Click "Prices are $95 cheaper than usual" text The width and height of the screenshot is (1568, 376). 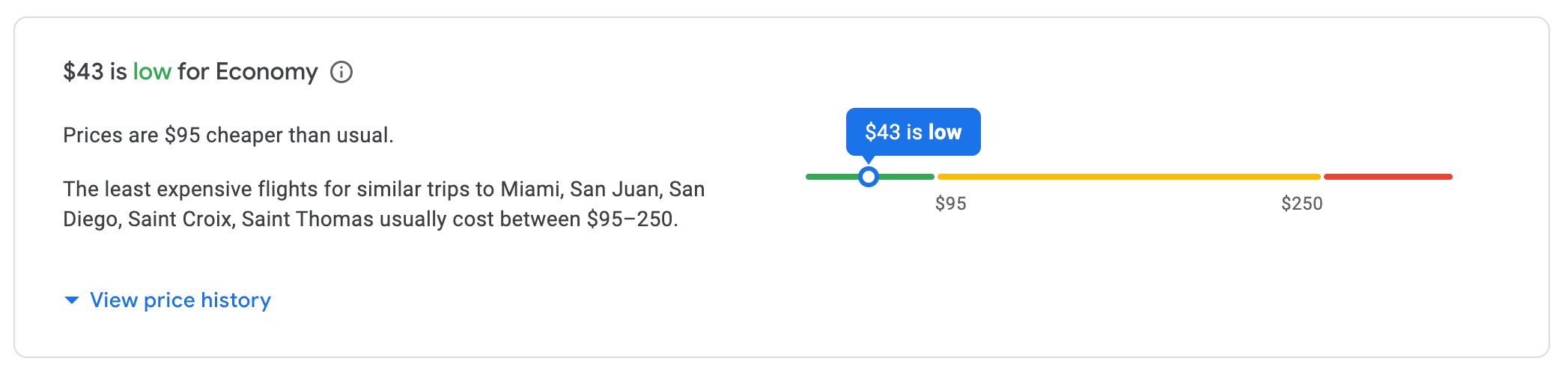pos(228,136)
